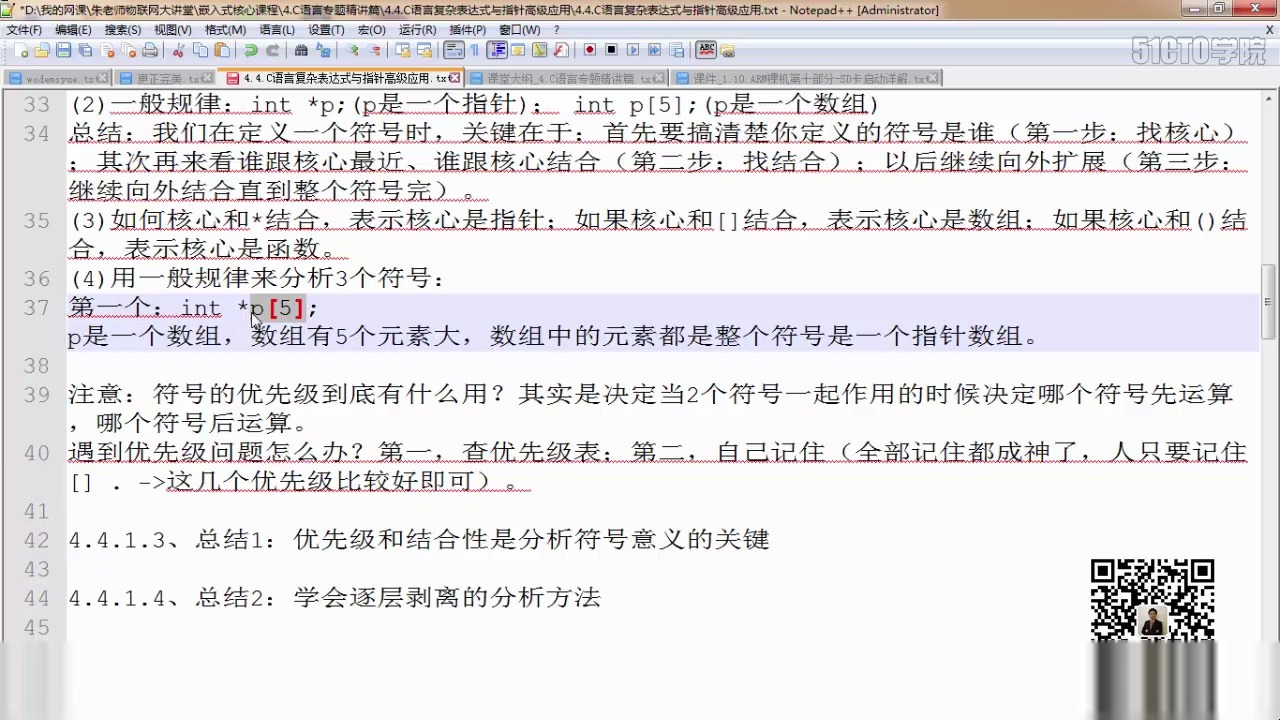Close the current file via toolbar icon

click(106, 50)
